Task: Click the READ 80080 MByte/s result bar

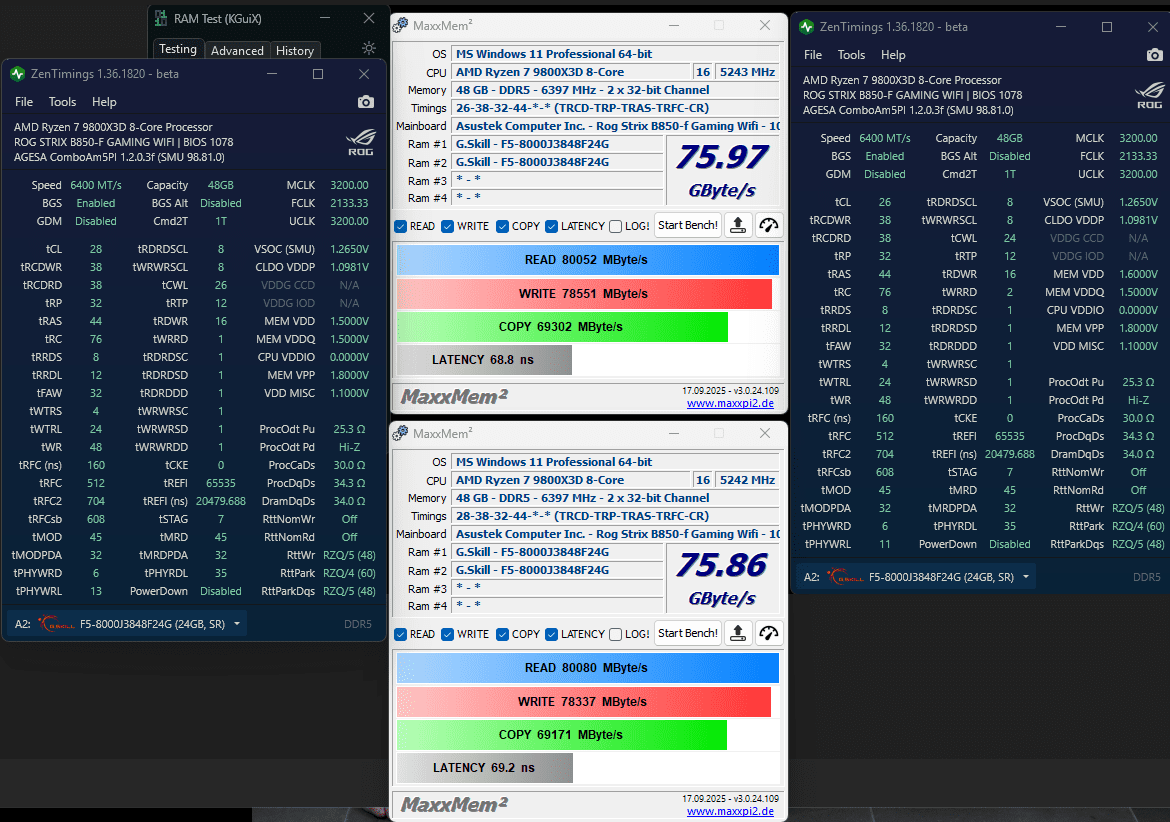Action: pyautogui.click(x=587, y=668)
